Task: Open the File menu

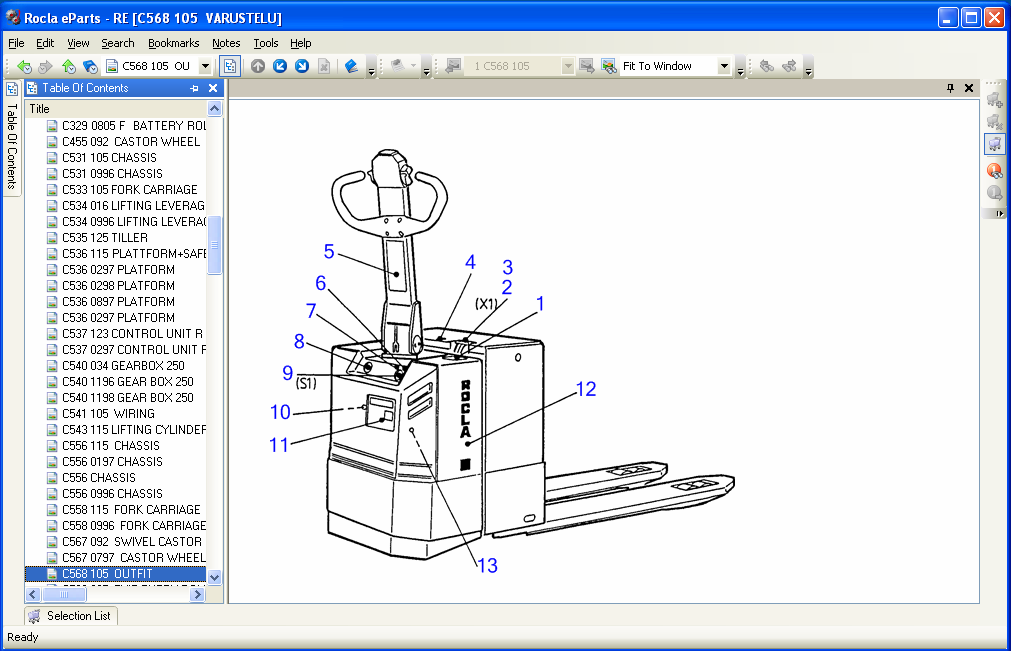Action: 16,43
